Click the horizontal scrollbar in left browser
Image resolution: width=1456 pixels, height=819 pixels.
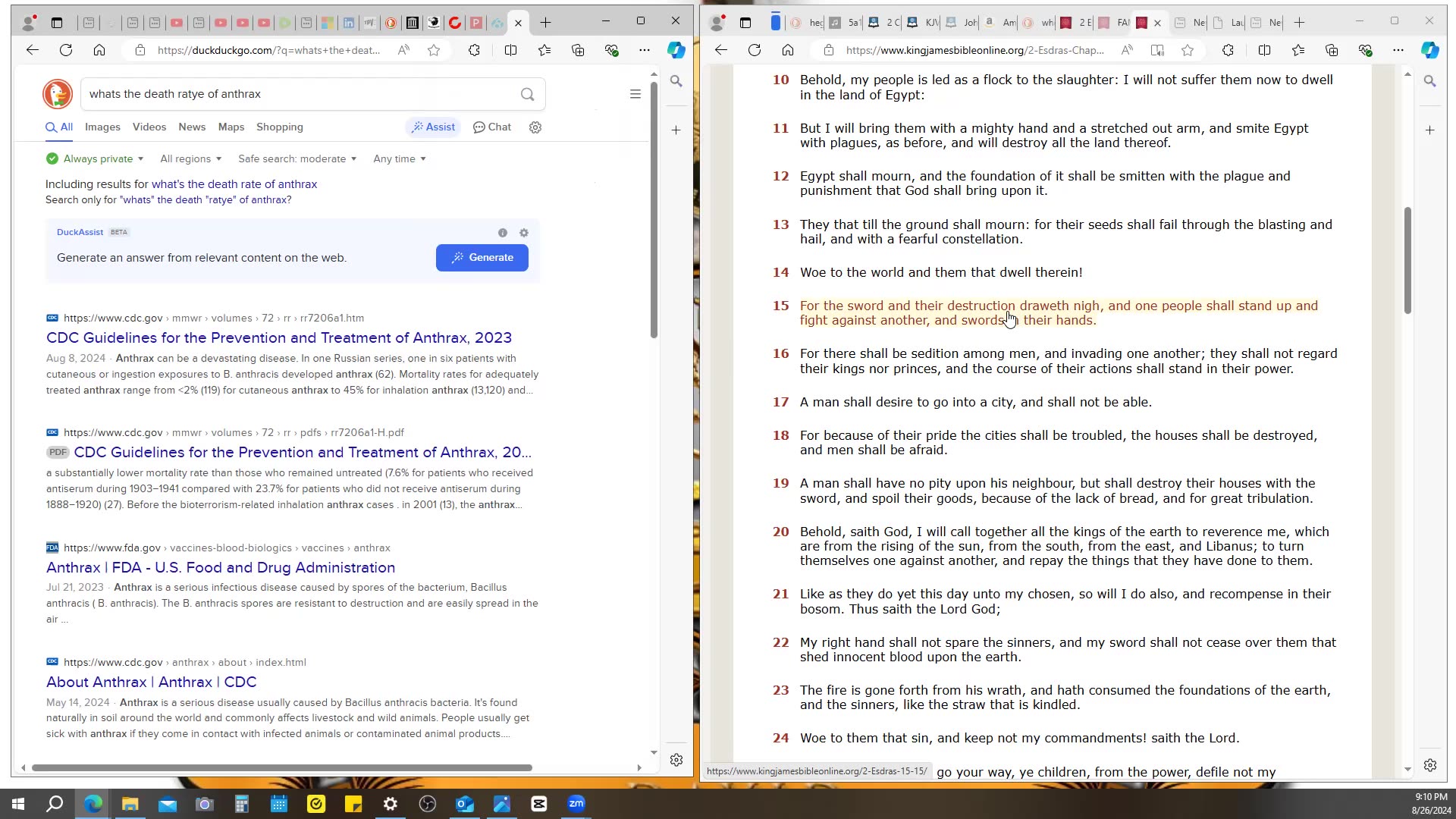(x=281, y=767)
